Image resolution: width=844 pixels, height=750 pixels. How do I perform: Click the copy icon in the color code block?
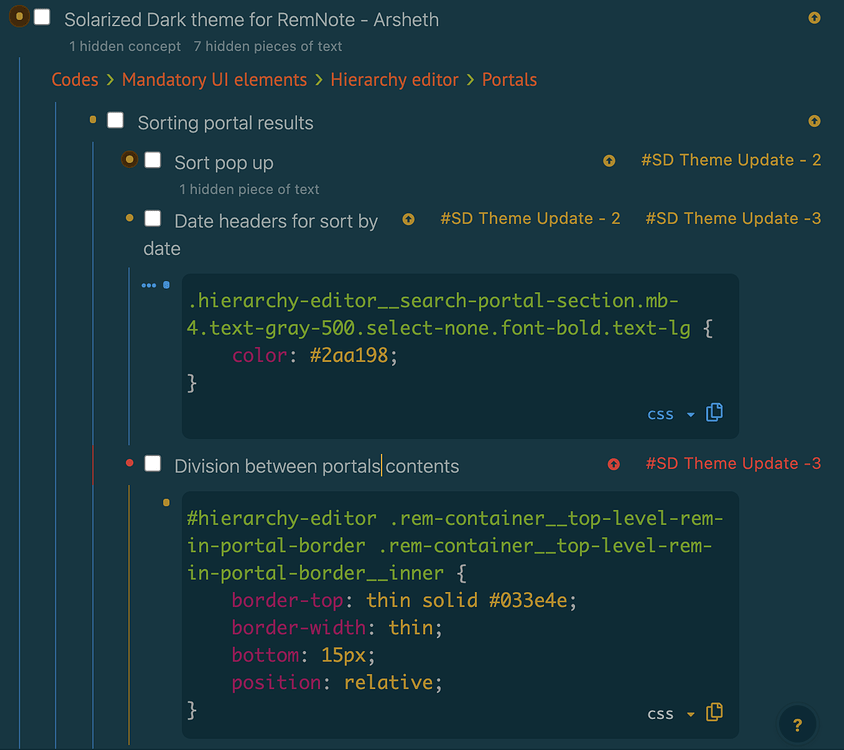[x=714, y=413]
